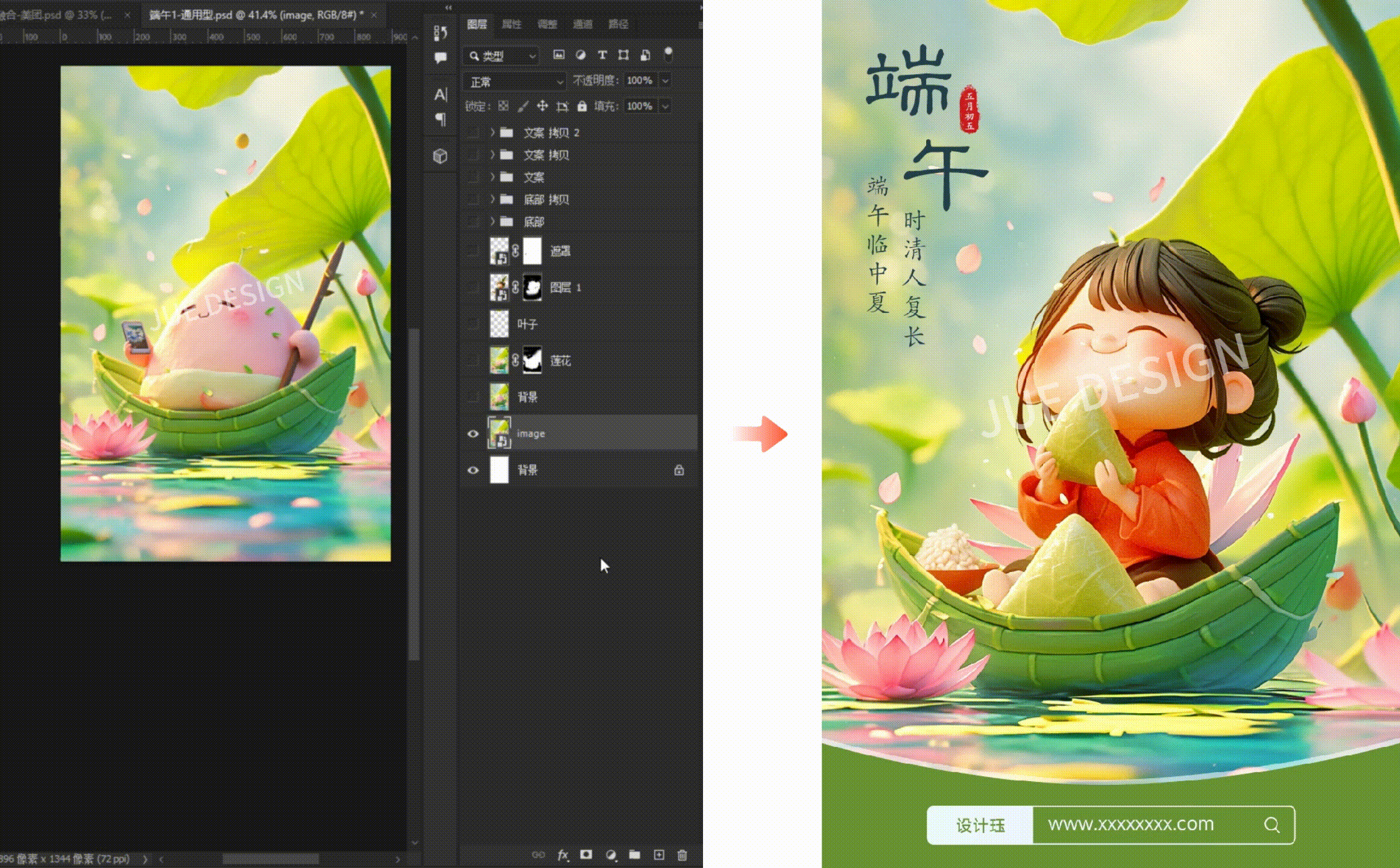Create a new layer
Screen dimensions: 1400x868
point(659,855)
